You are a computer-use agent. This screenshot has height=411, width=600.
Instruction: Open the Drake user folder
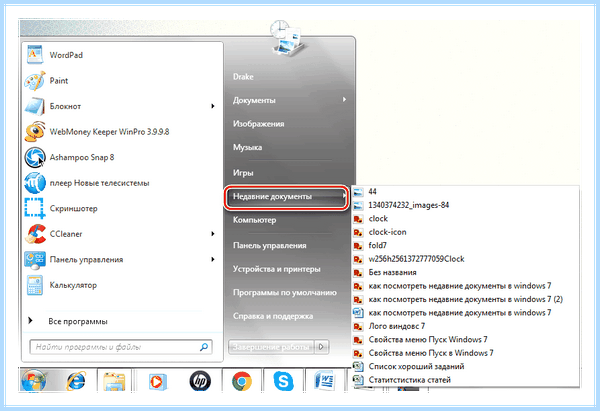click(243, 77)
